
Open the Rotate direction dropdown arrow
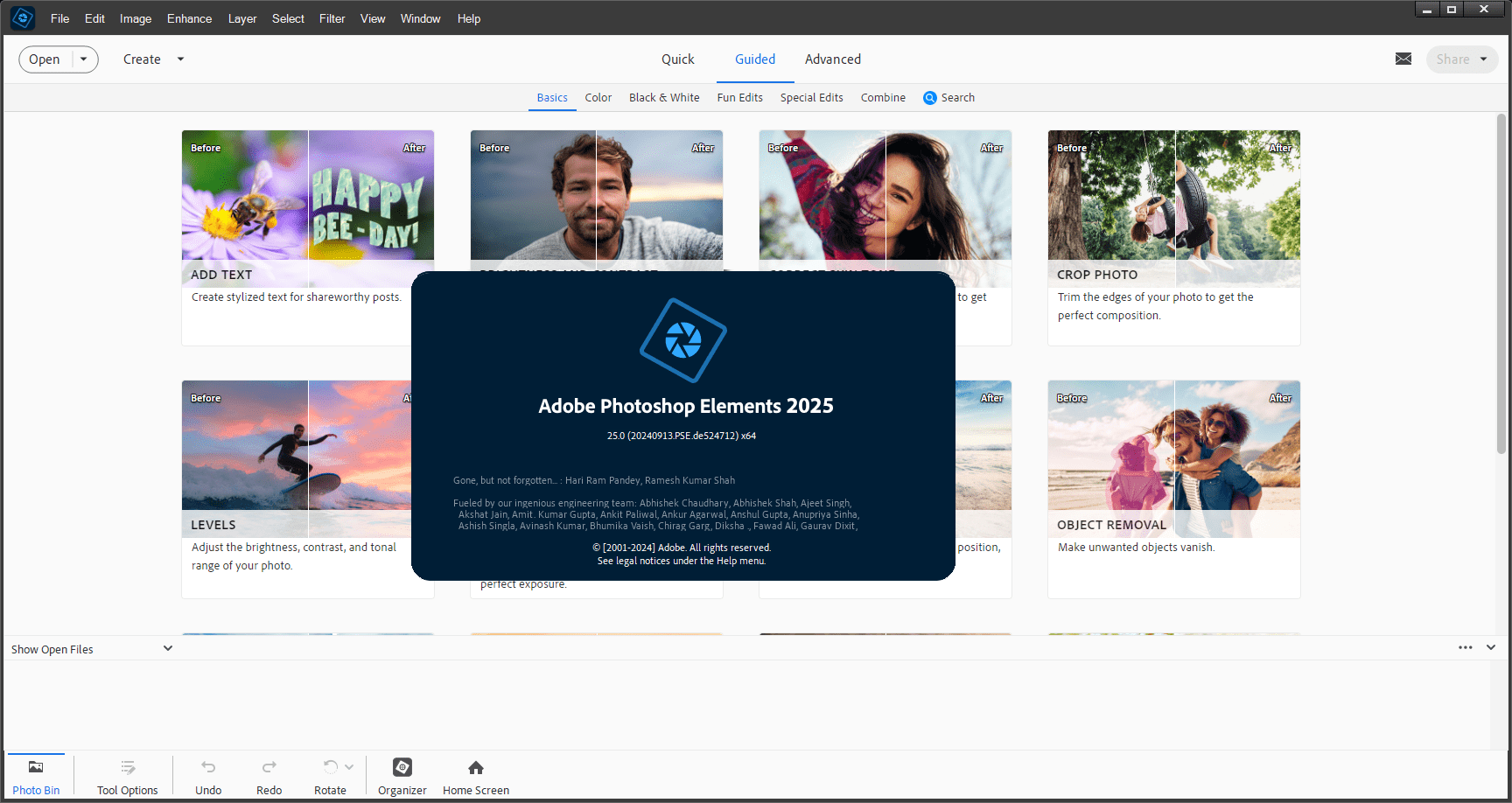pyautogui.click(x=349, y=767)
